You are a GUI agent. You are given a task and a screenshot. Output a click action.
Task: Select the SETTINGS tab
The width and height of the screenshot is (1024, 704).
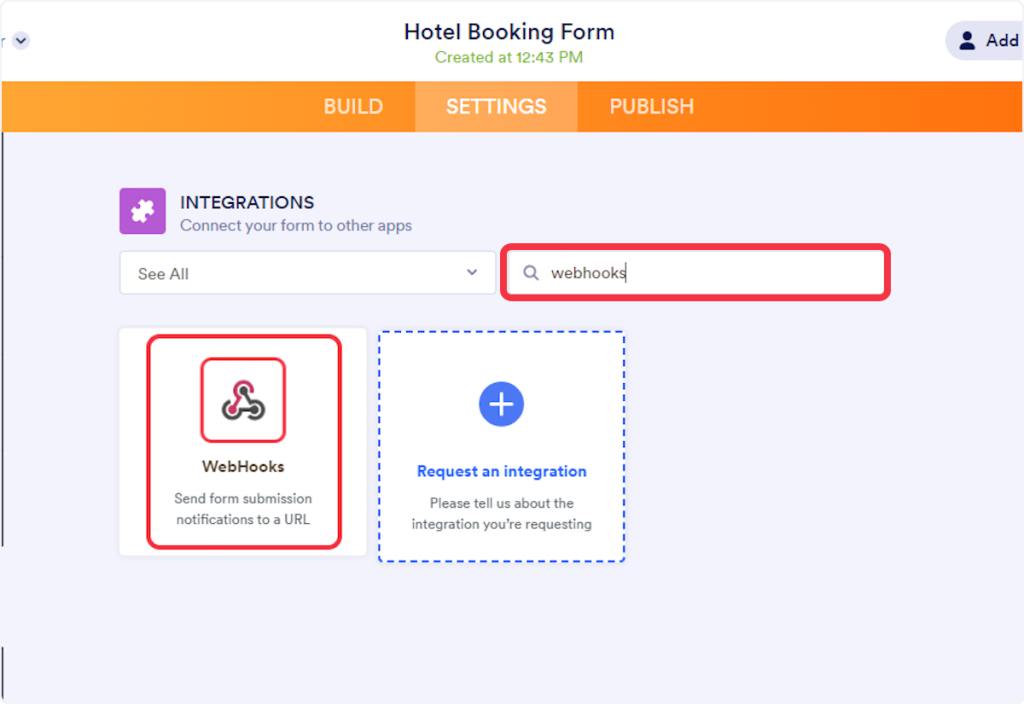(x=496, y=107)
